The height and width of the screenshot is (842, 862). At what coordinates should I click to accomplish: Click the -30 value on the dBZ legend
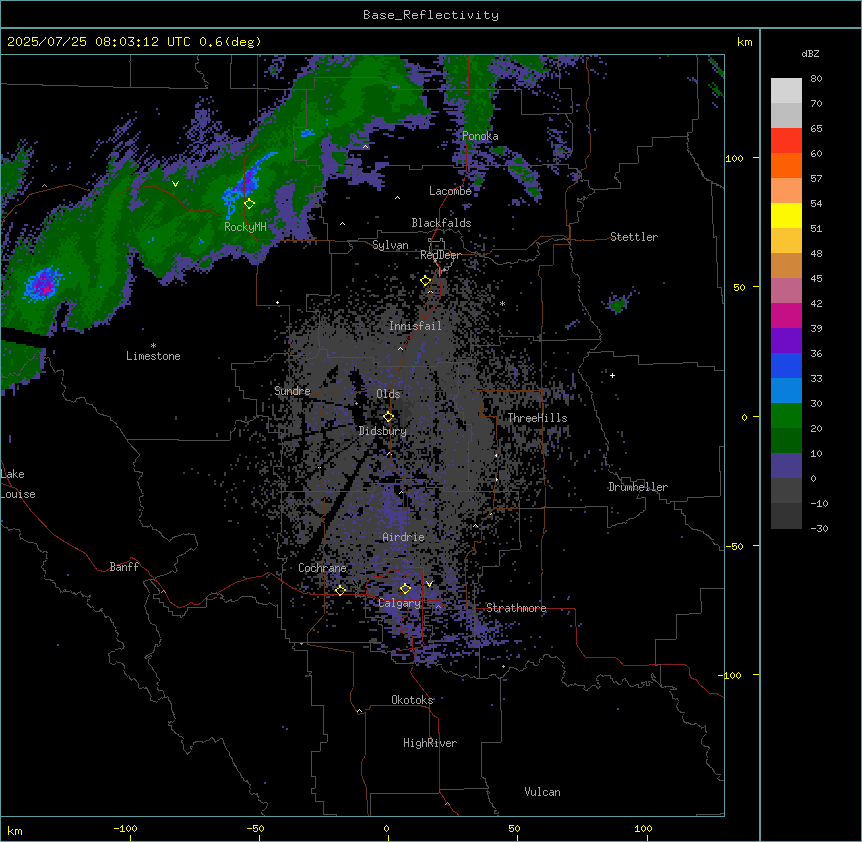pos(819,528)
